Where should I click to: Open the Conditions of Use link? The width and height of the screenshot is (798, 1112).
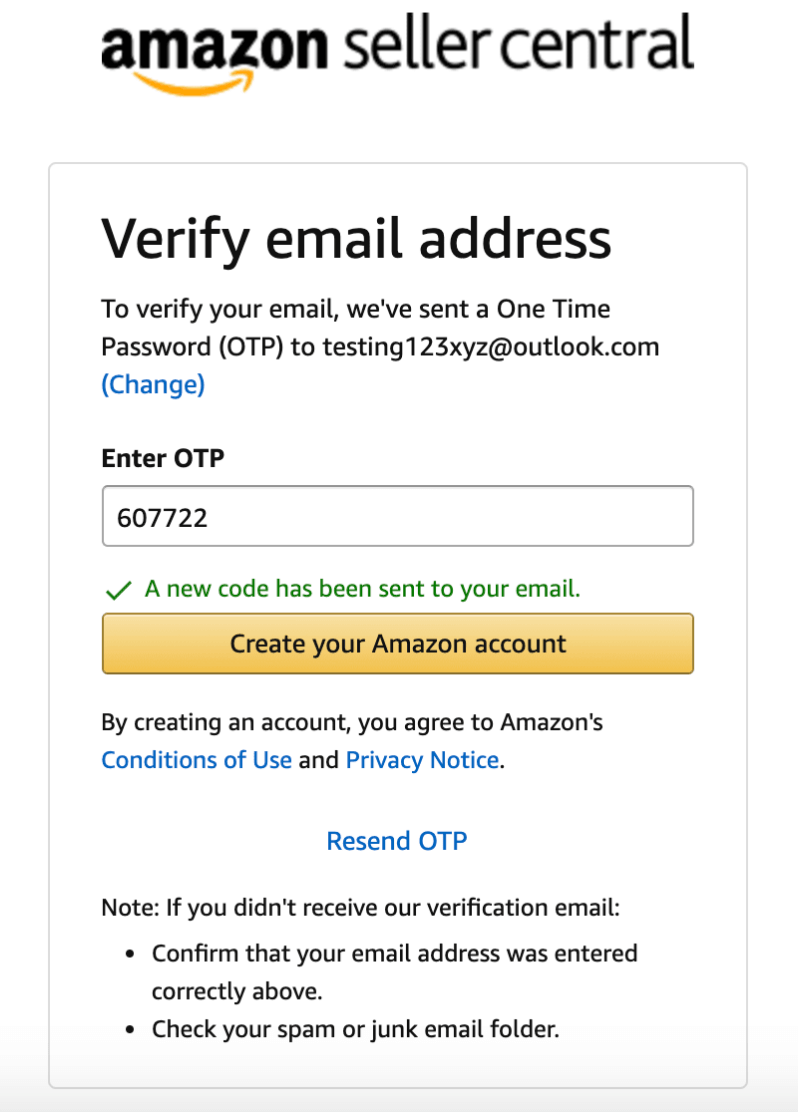click(197, 760)
